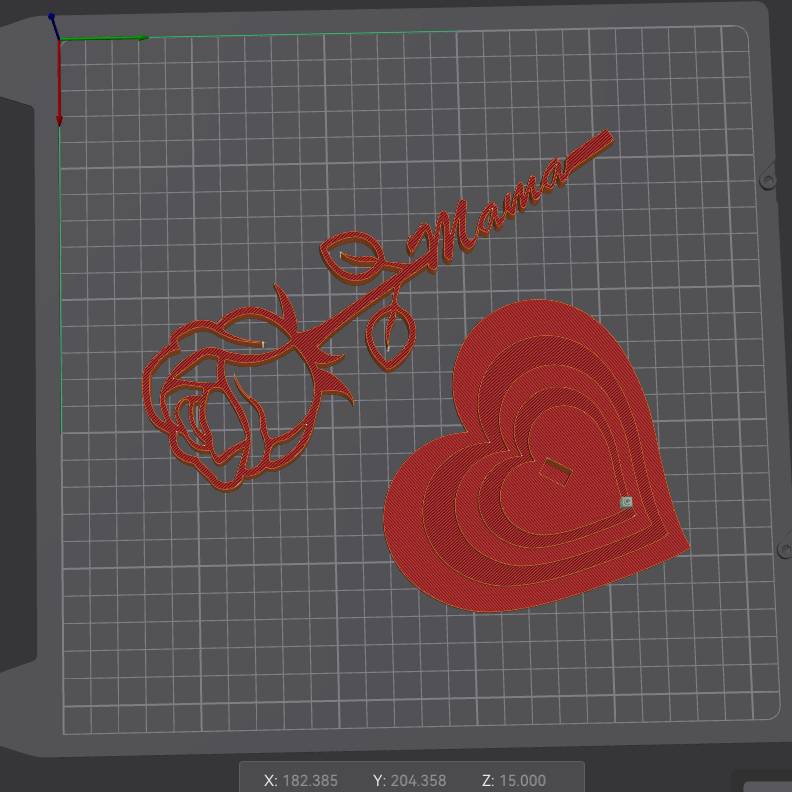Click the small grey marker icon on the heart

coord(626,503)
